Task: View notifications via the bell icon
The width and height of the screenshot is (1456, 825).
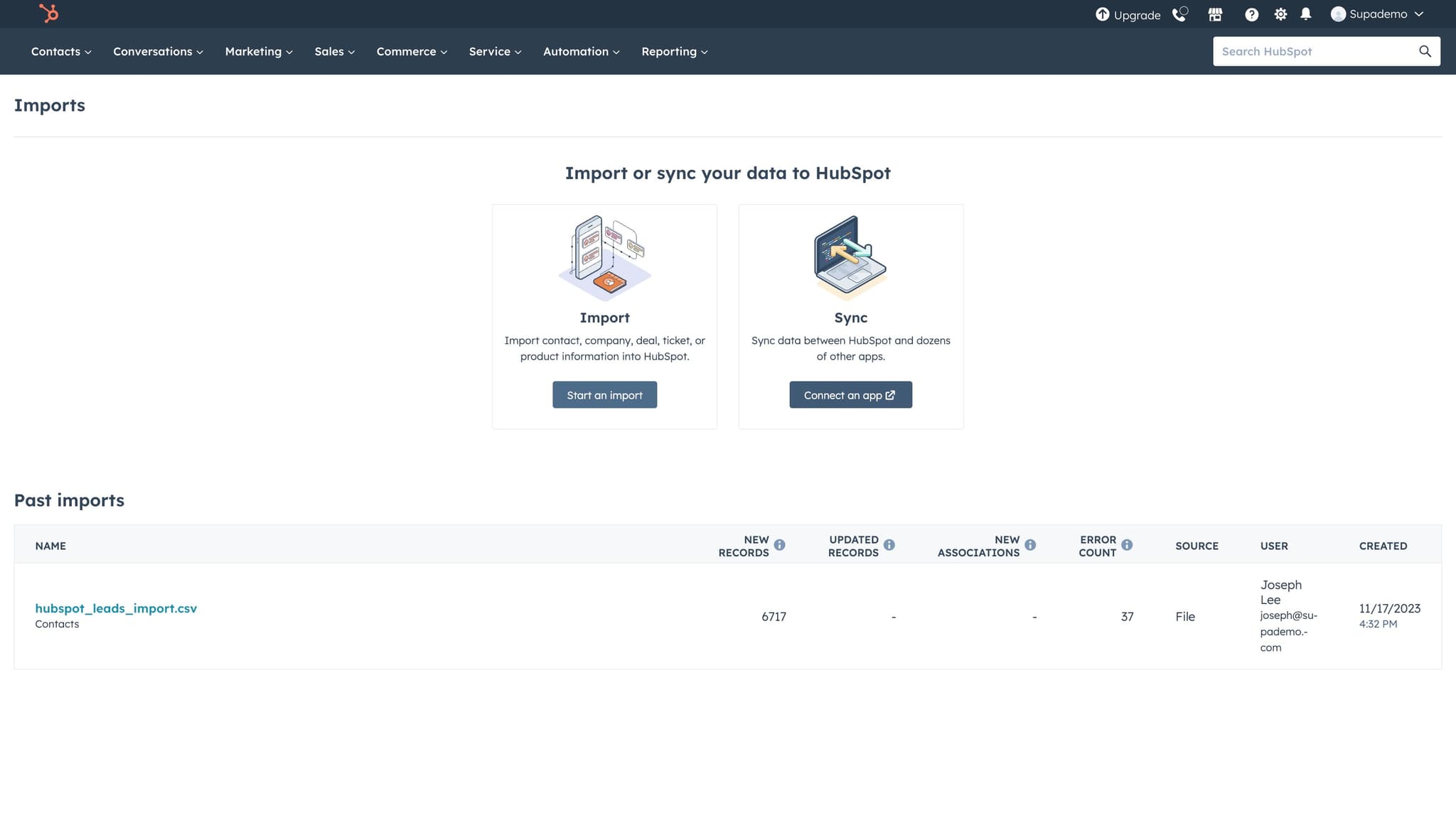Action: [1306, 14]
